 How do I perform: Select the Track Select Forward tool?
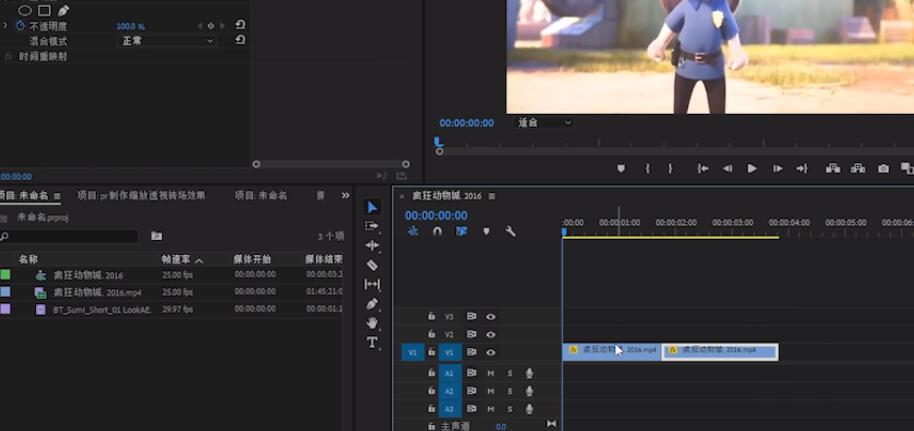(x=372, y=226)
